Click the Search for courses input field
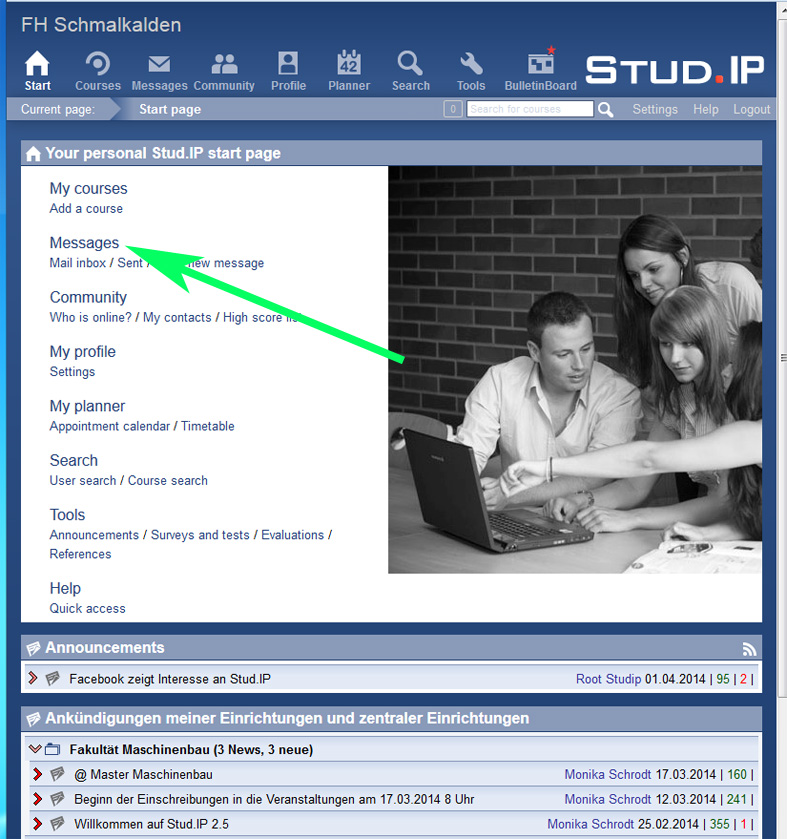 point(530,109)
